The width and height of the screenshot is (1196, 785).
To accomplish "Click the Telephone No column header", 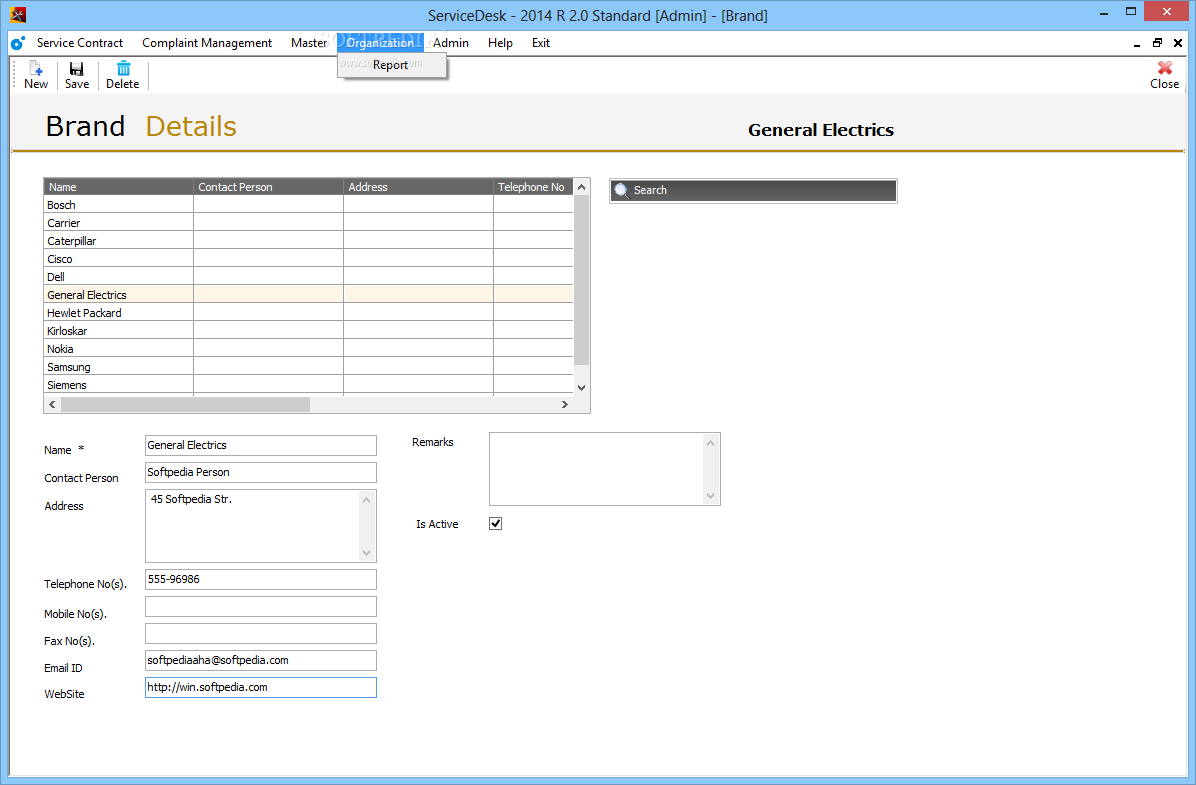I will (x=533, y=187).
